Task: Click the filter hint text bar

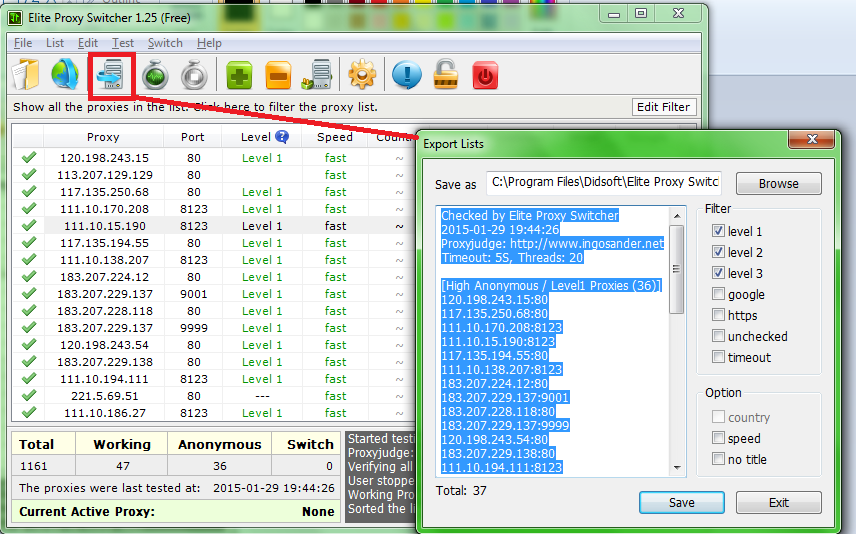Action: pos(195,107)
